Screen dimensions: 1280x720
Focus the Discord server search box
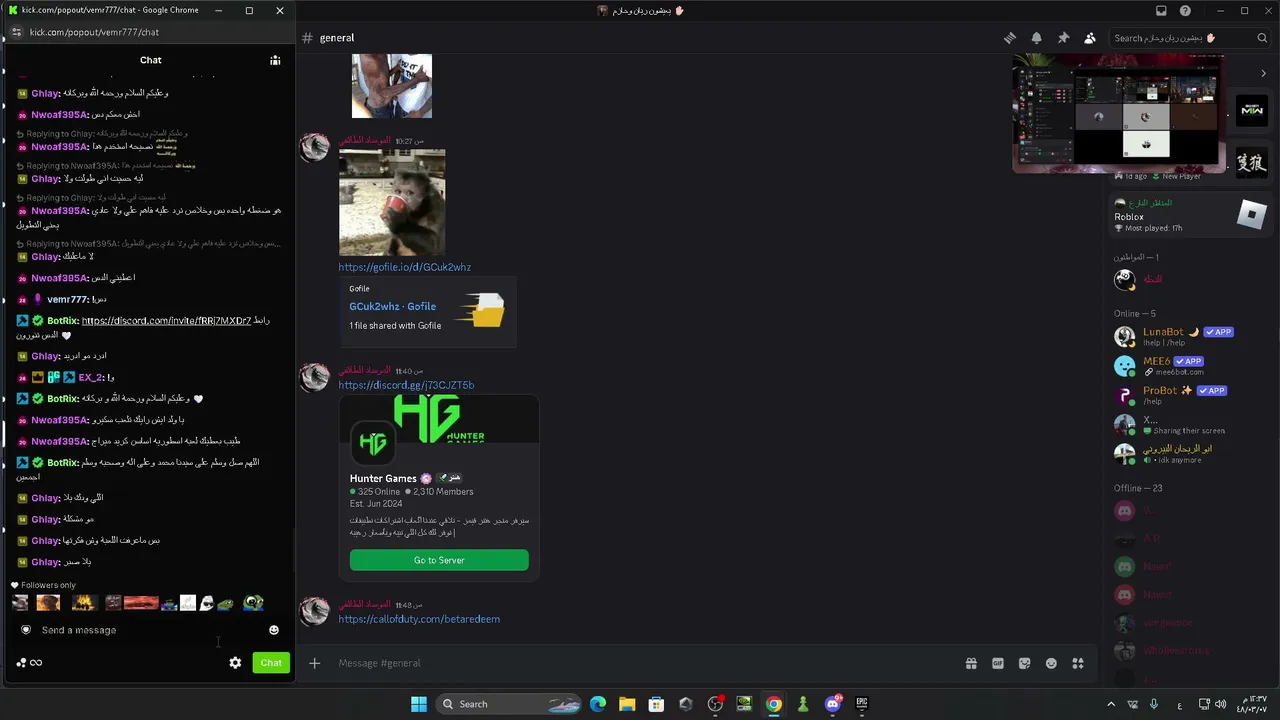(x=1190, y=38)
